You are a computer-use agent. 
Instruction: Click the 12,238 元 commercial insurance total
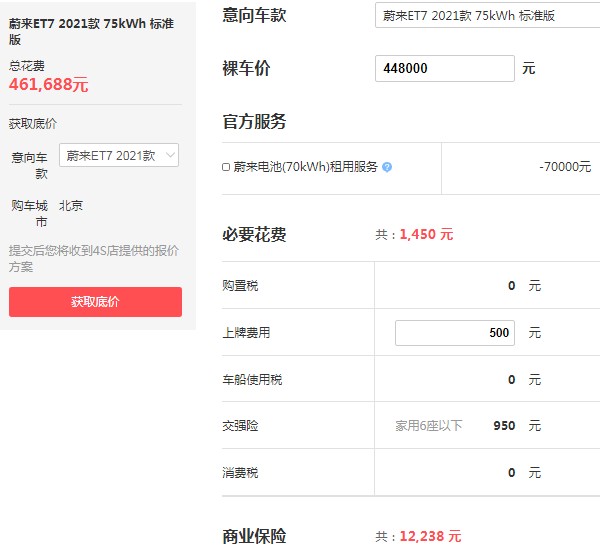click(x=430, y=536)
